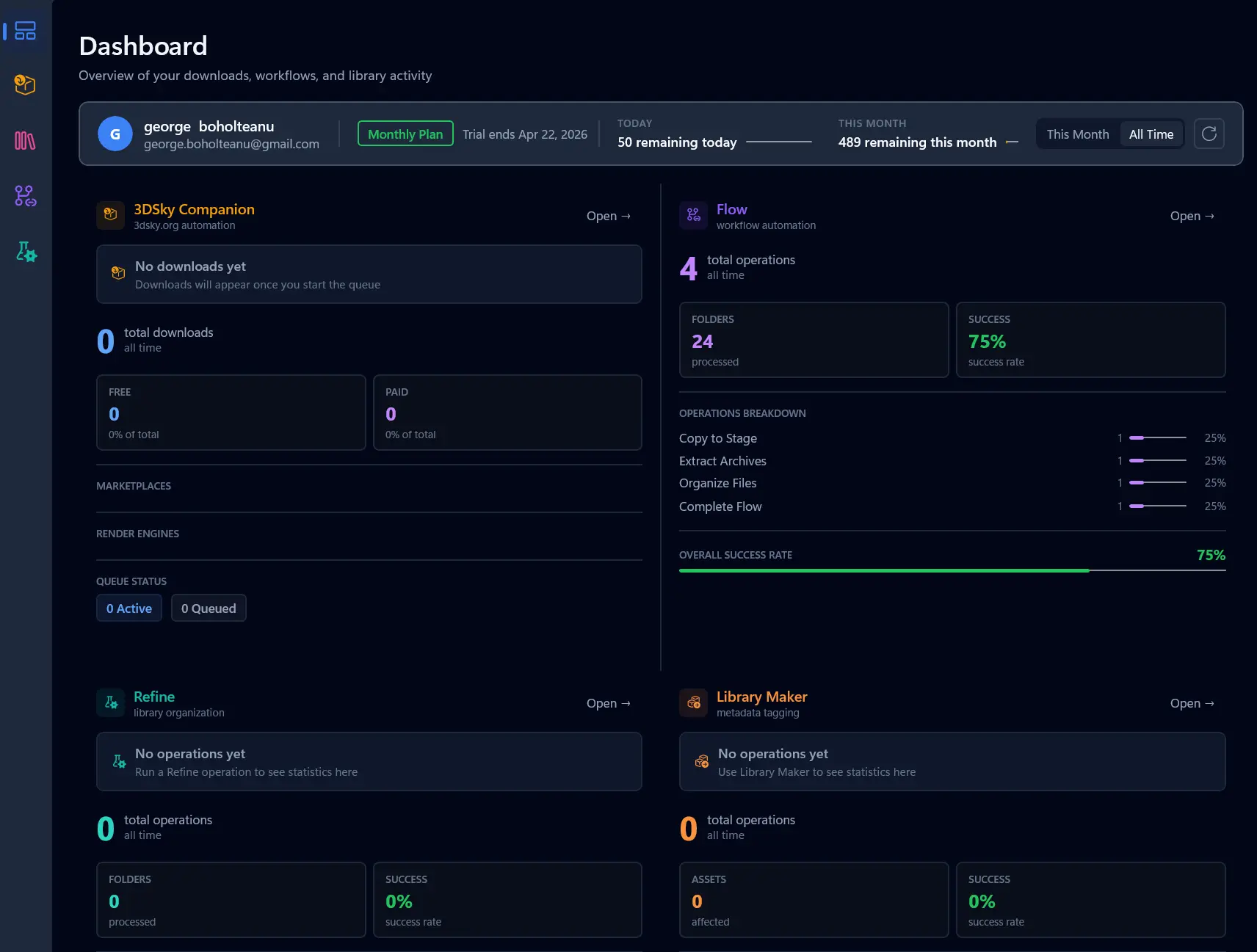
Task: Click the Trial ends Apr 22, 2026 text
Action: (x=524, y=134)
